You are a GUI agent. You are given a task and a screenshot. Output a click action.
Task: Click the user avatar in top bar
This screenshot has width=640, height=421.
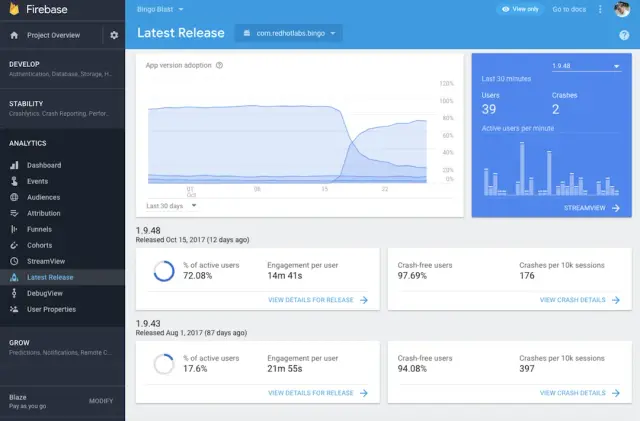click(x=622, y=10)
